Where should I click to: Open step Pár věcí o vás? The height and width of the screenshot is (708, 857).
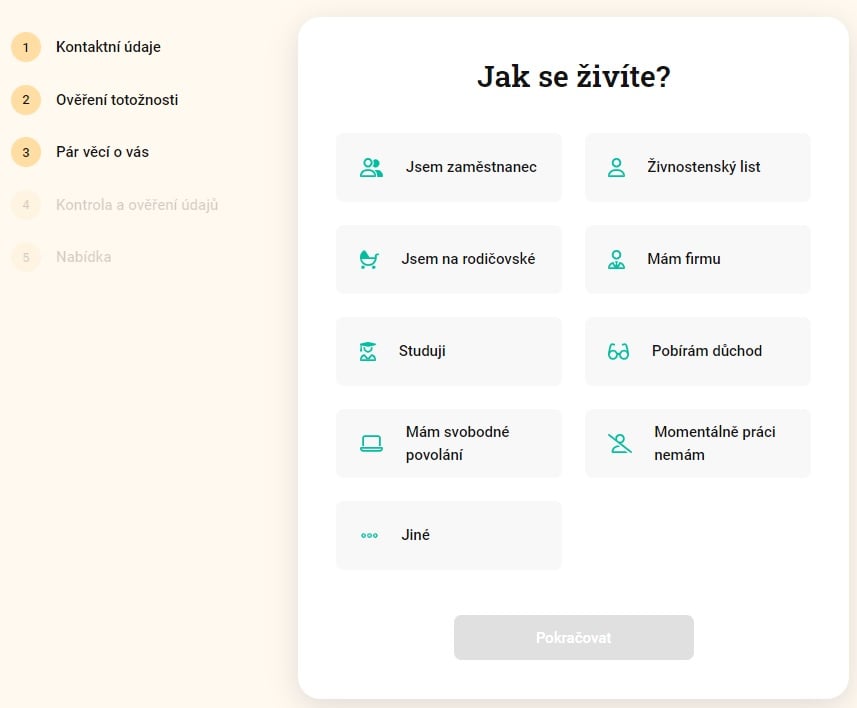click(102, 152)
